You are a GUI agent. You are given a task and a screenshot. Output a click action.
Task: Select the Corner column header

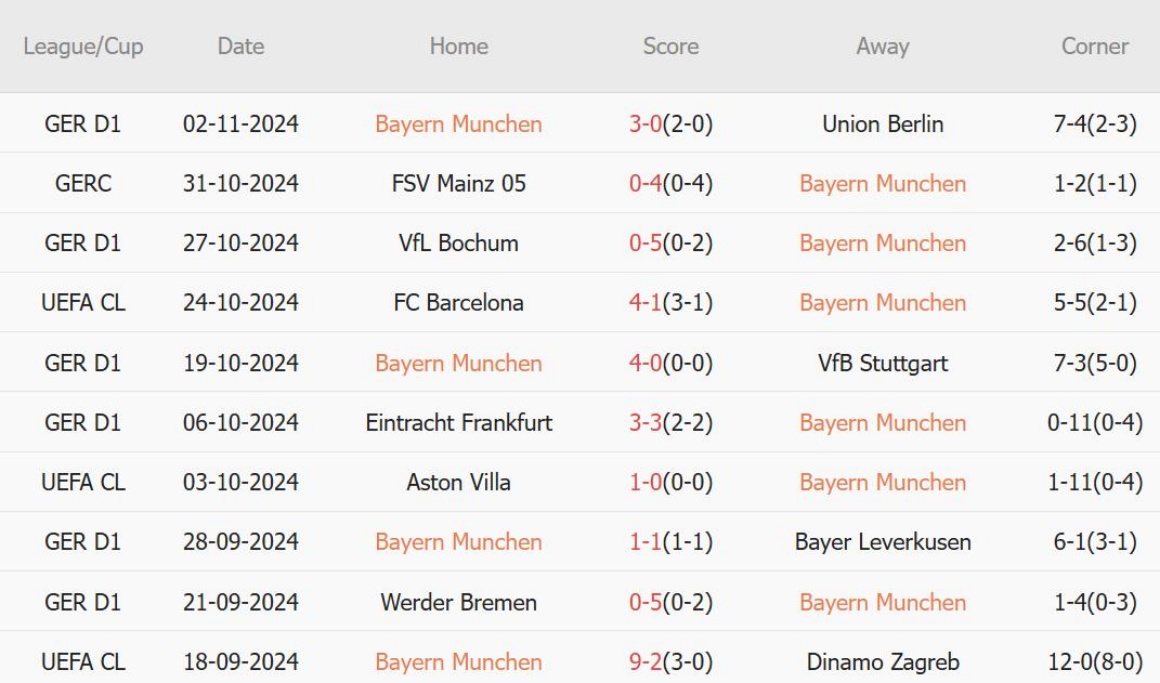[x=1094, y=46]
